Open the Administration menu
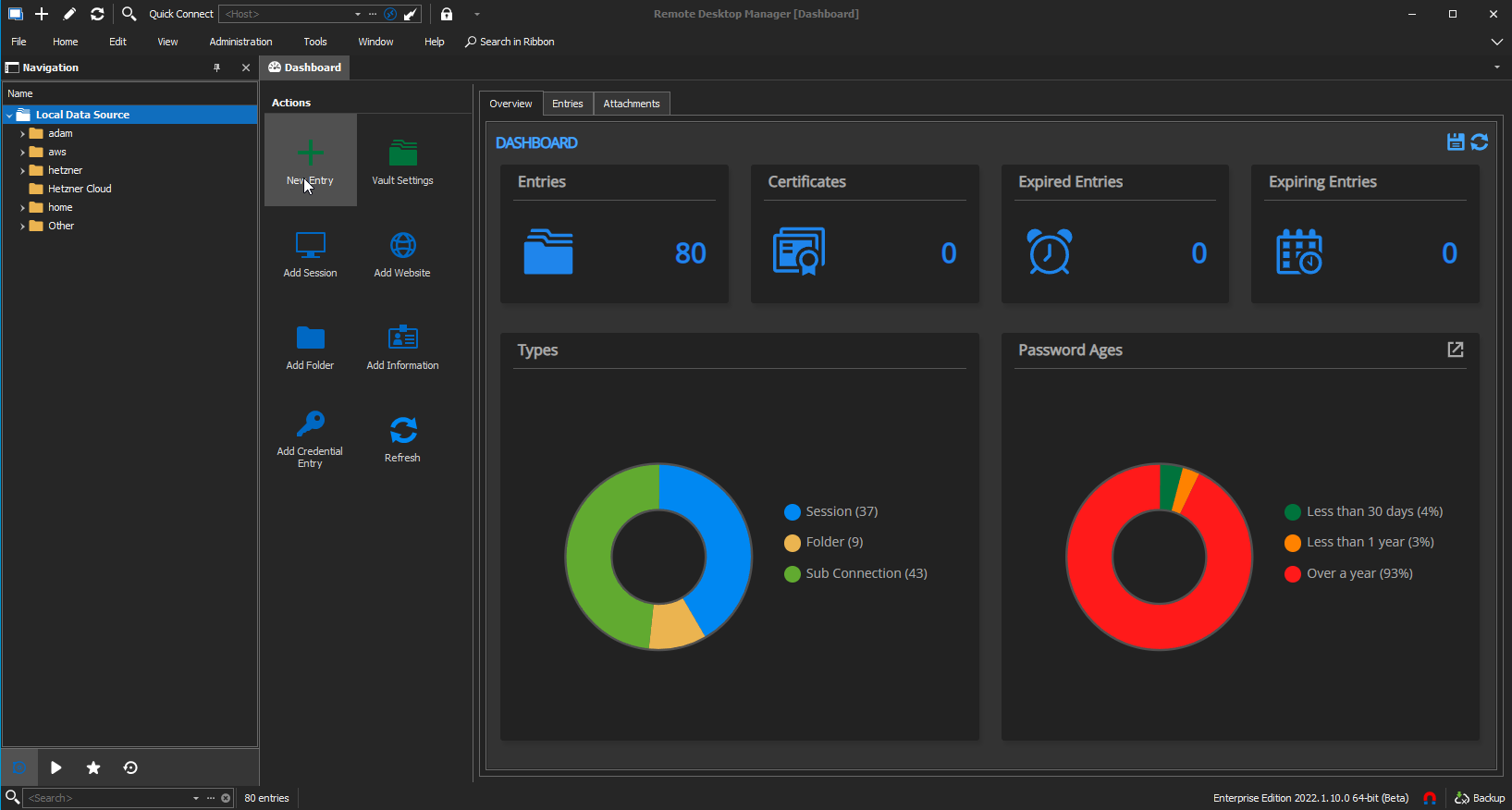The image size is (1512, 810). (240, 42)
